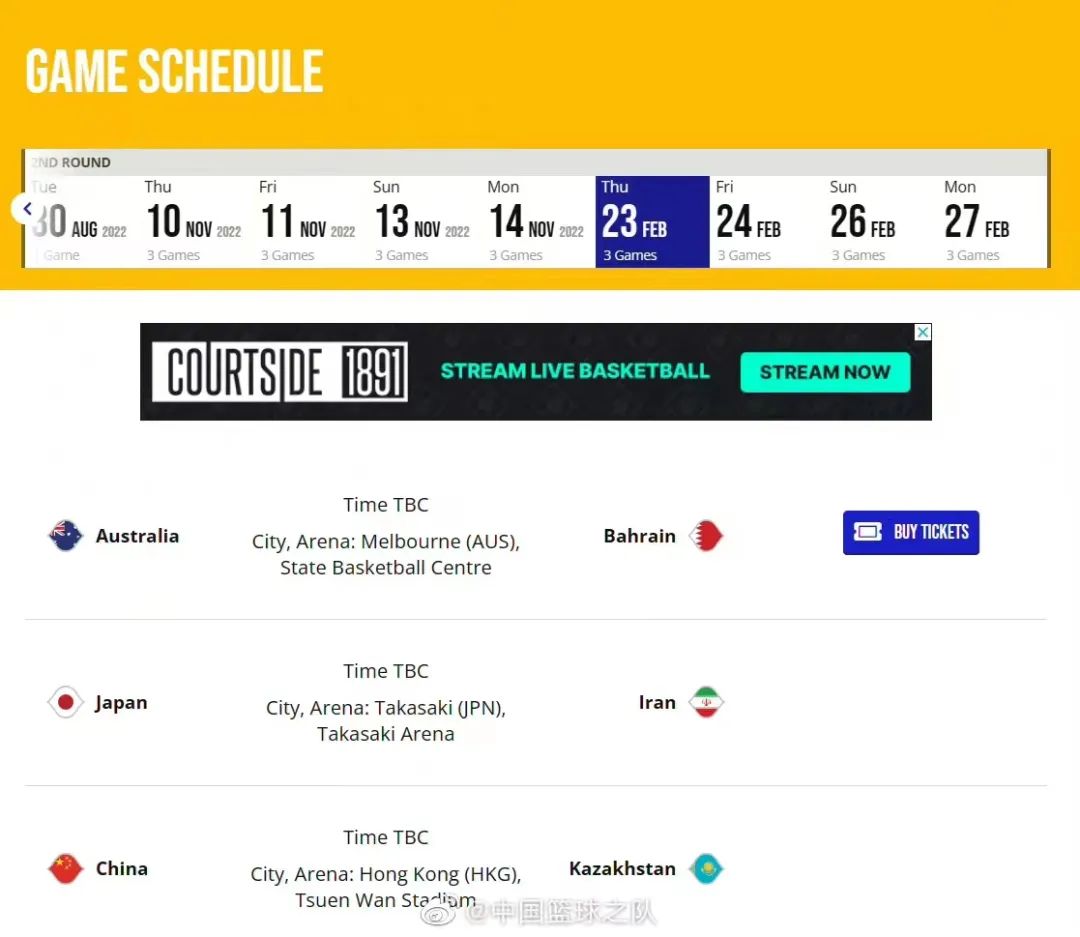Screen dimensions: 1080x937
Task: Click the Buy Tickets button
Action: [911, 533]
